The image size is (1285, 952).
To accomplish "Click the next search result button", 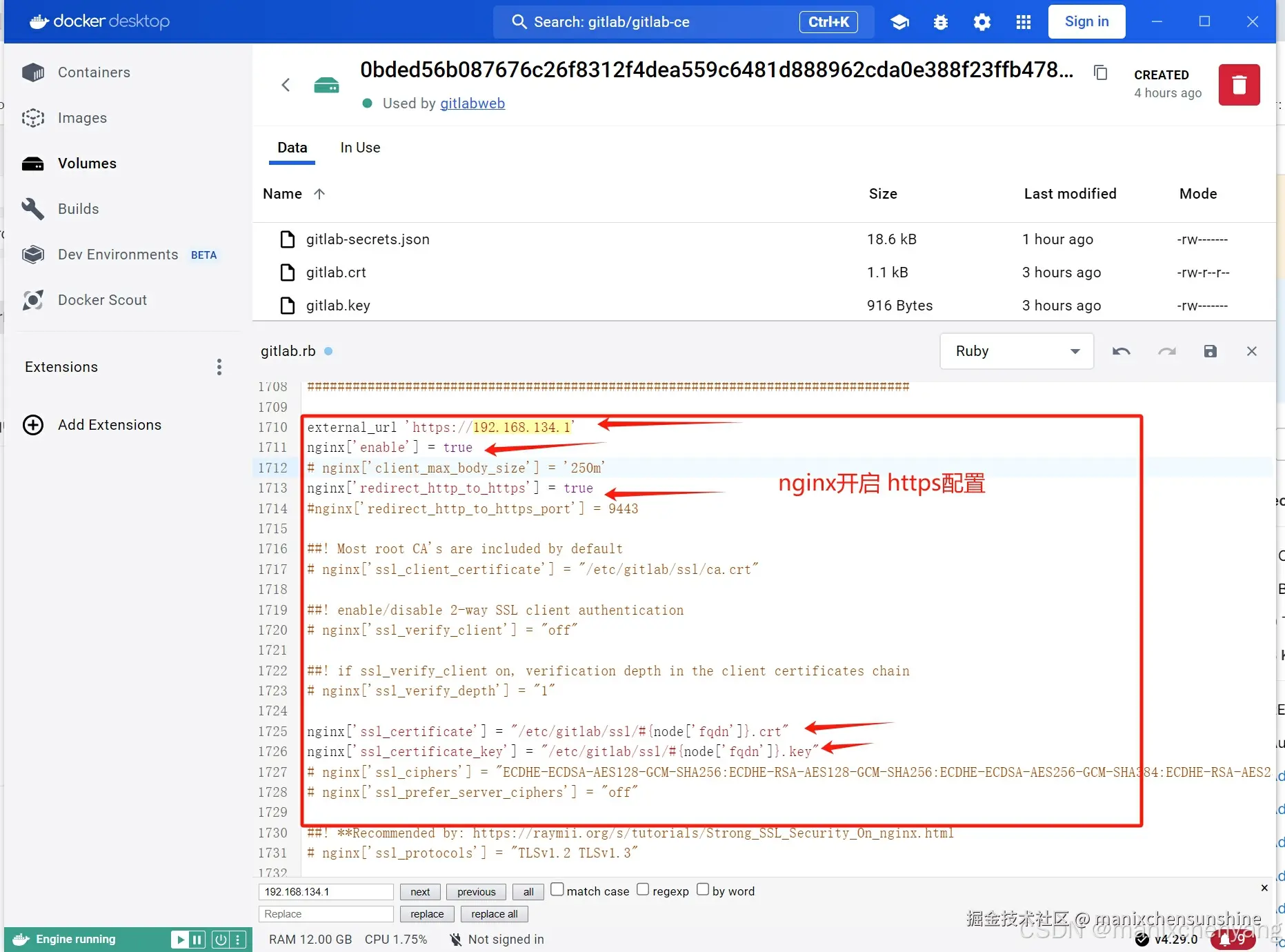I will point(420,892).
